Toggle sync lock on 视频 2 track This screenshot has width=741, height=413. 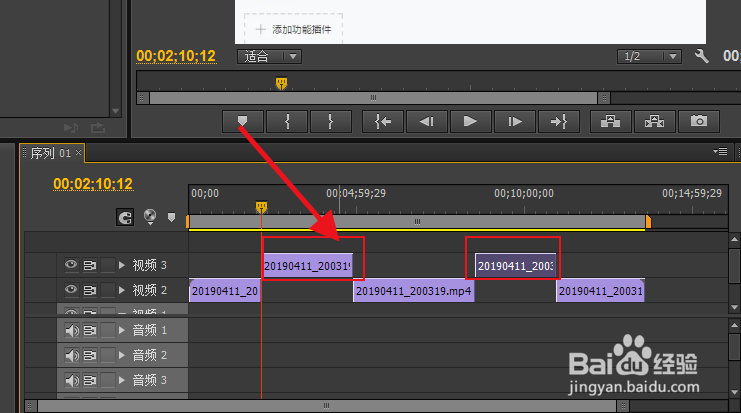90,290
